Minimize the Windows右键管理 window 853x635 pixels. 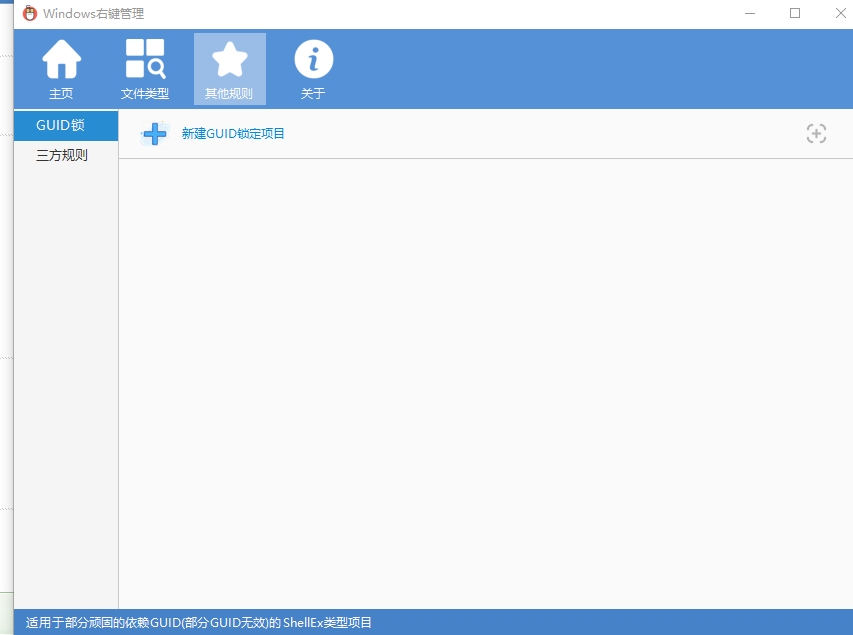coord(750,14)
